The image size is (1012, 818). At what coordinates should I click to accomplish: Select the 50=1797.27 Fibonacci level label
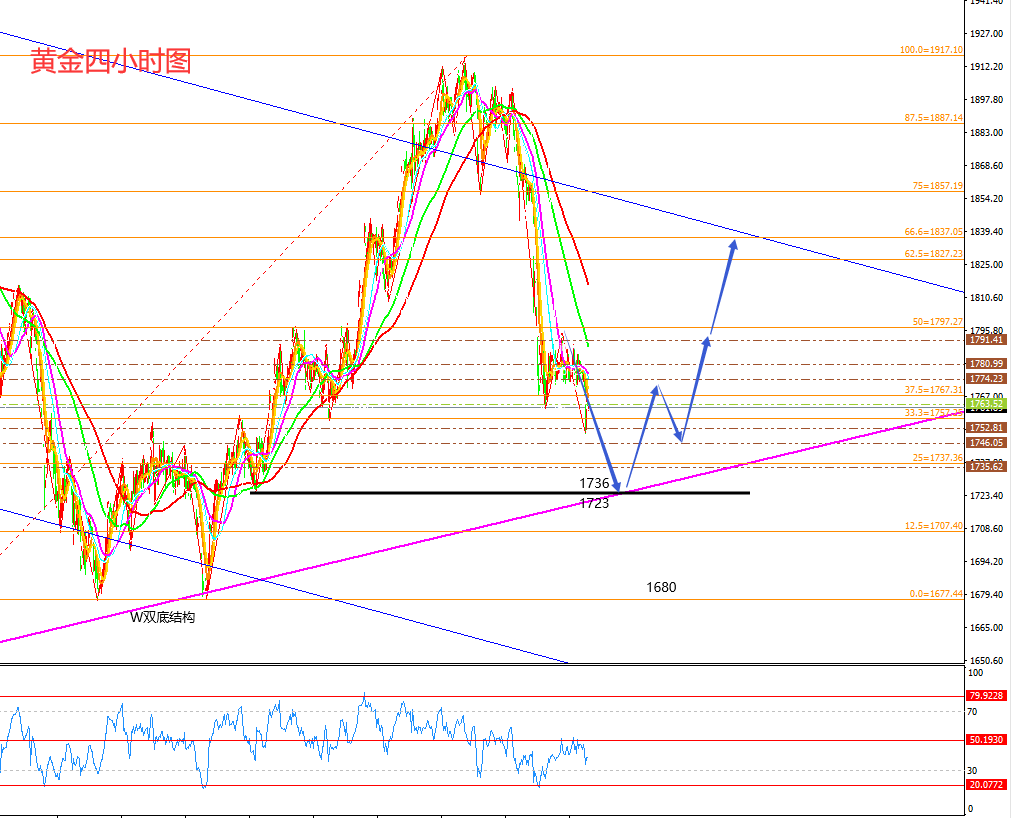click(x=937, y=322)
